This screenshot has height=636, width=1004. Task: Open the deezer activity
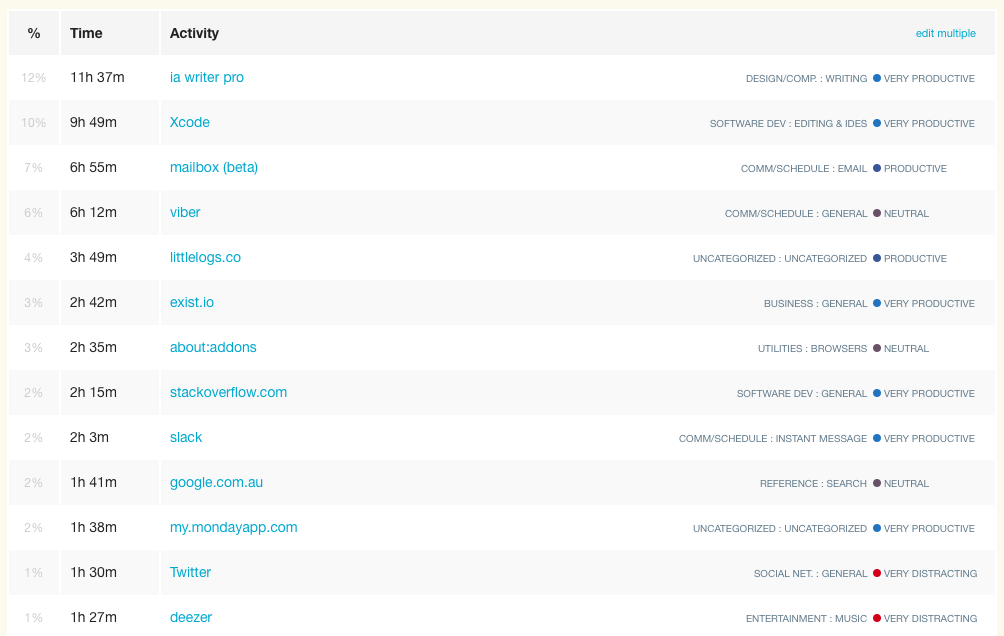(x=190, y=617)
